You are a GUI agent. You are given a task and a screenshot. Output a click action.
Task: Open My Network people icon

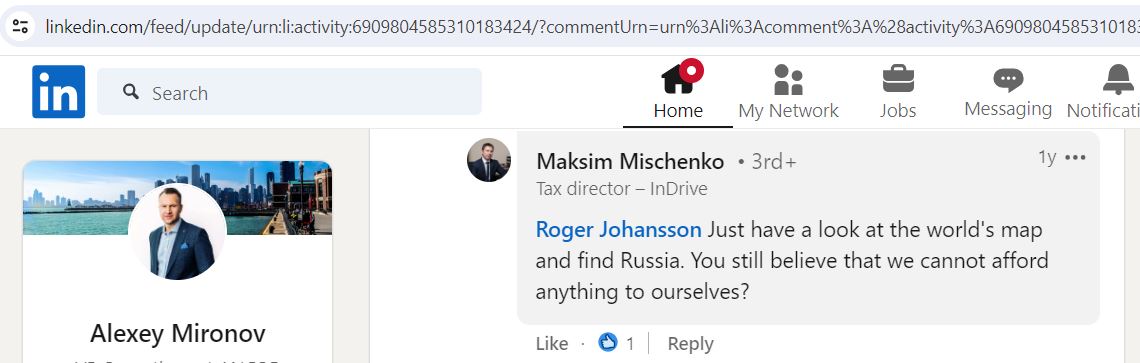pyautogui.click(x=788, y=79)
